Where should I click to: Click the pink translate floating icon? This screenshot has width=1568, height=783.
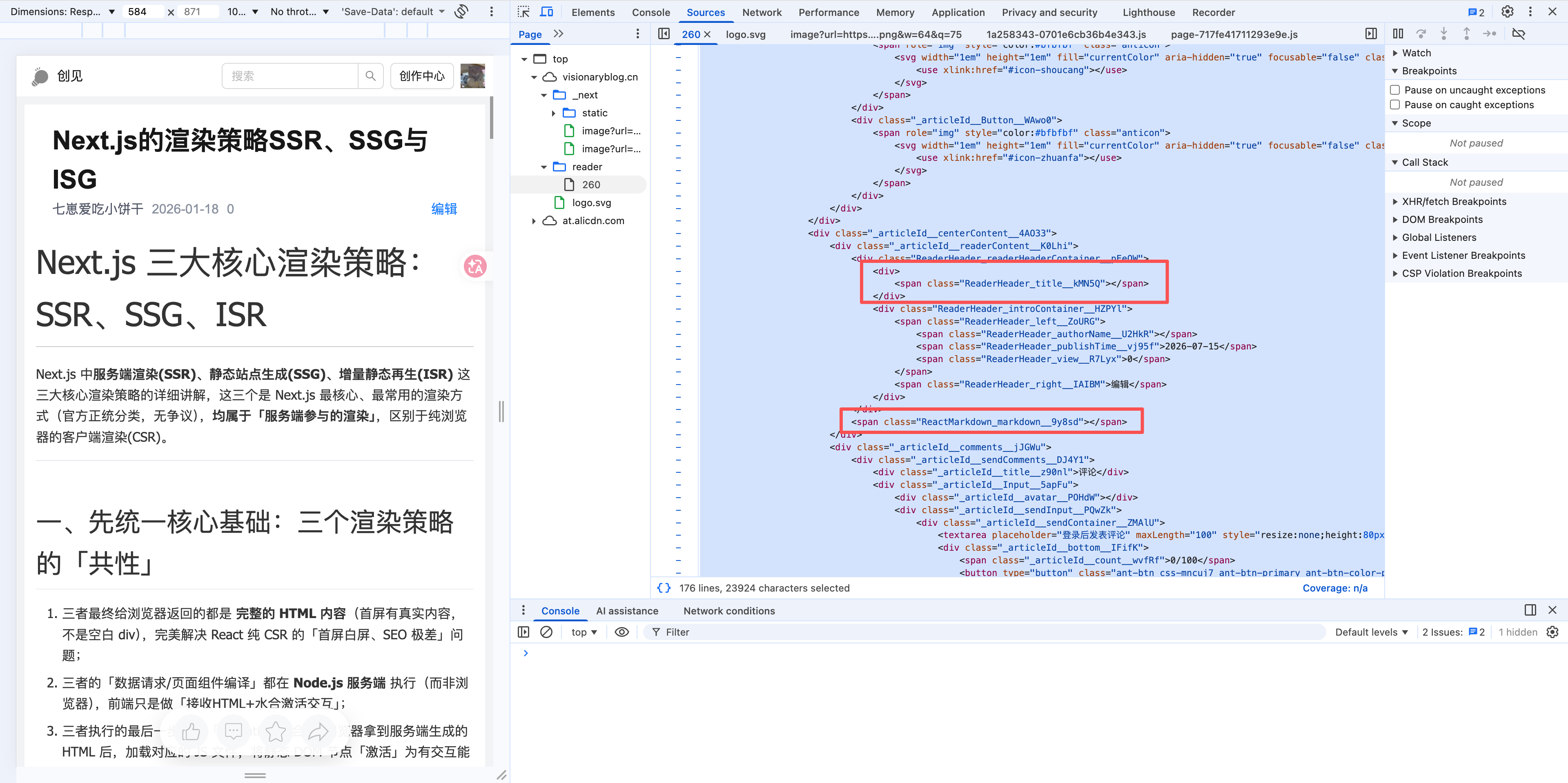tap(475, 267)
